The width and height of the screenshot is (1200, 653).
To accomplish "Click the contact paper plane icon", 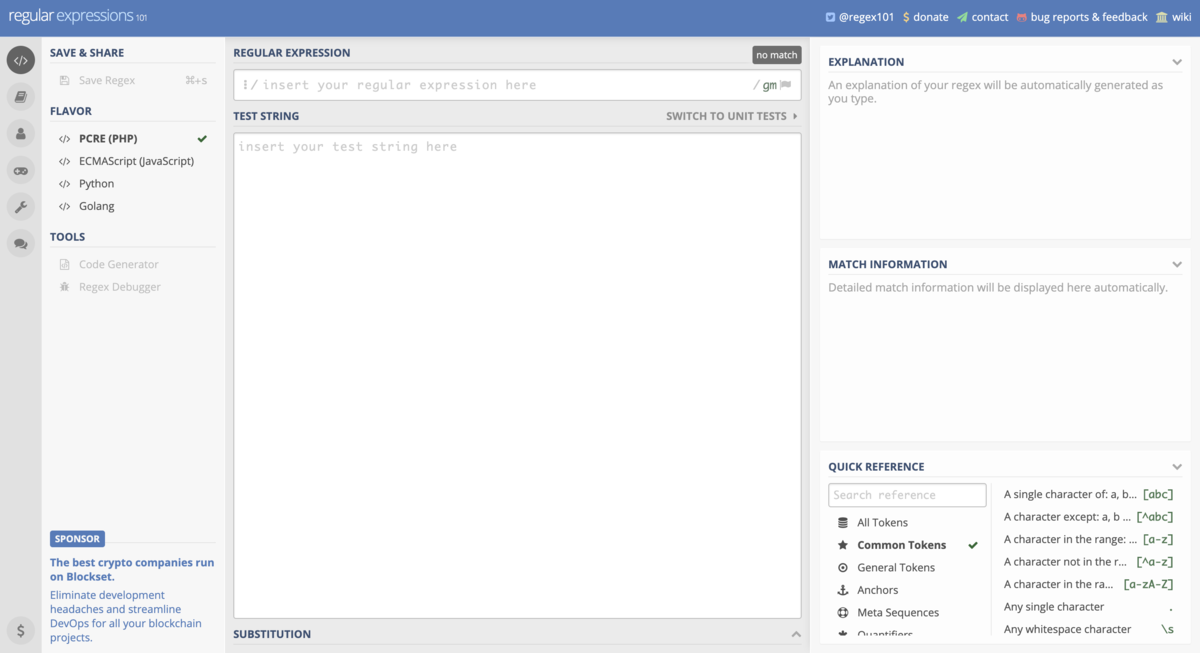I will [x=962, y=17].
